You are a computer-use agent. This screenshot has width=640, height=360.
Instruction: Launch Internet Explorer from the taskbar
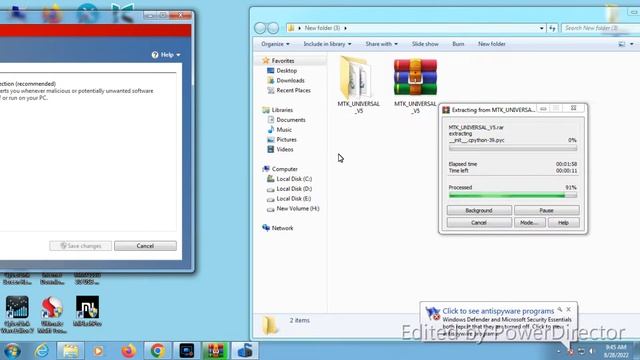click(41, 351)
